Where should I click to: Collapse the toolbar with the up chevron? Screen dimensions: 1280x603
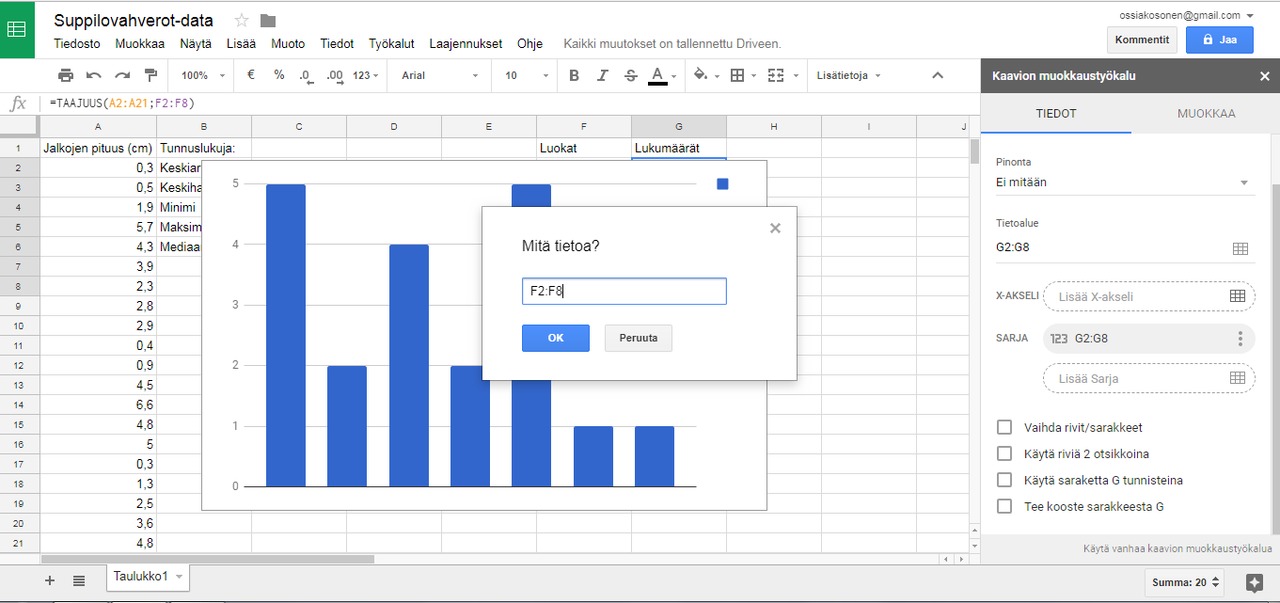coord(937,75)
